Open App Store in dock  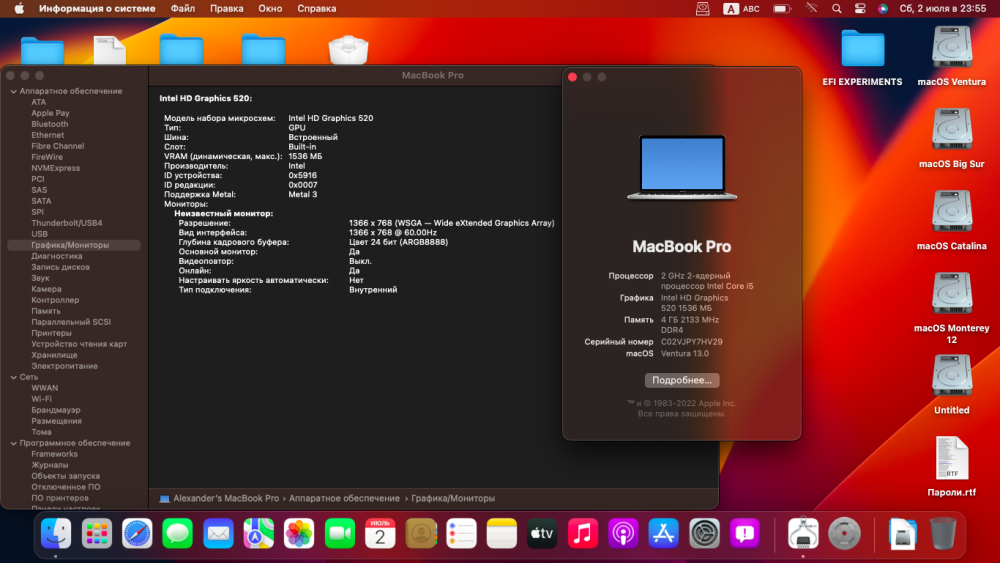pos(663,533)
